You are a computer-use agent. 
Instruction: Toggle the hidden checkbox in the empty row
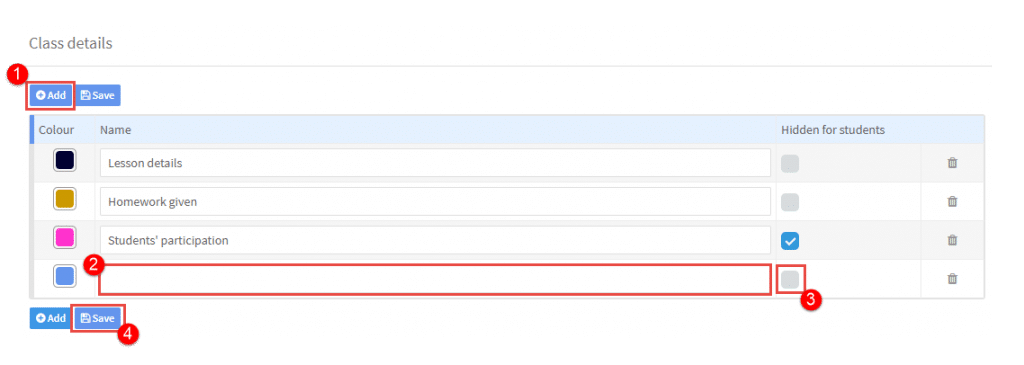pos(790,279)
